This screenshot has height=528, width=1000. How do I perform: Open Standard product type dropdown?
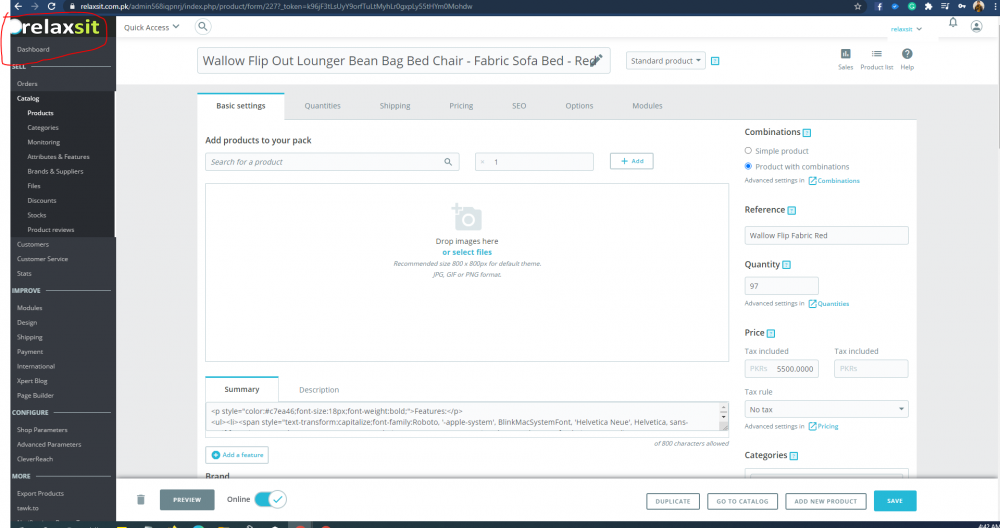pyautogui.click(x=666, y=61)
